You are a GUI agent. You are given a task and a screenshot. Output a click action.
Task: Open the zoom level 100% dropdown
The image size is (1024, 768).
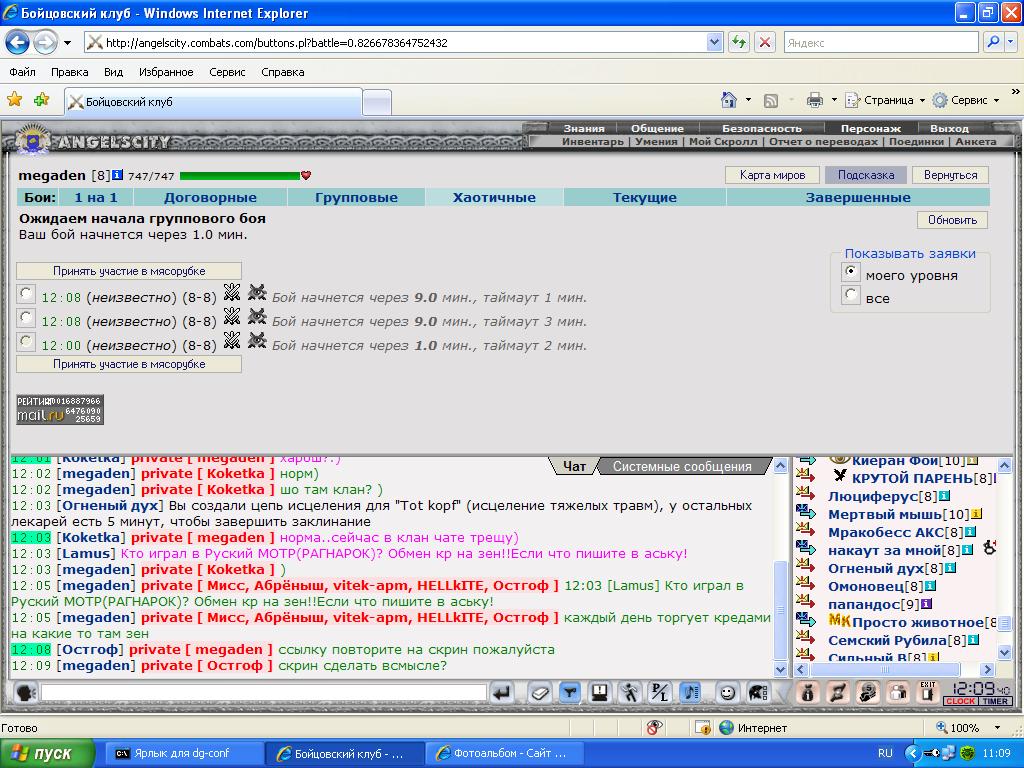click(x=998, y=728)
